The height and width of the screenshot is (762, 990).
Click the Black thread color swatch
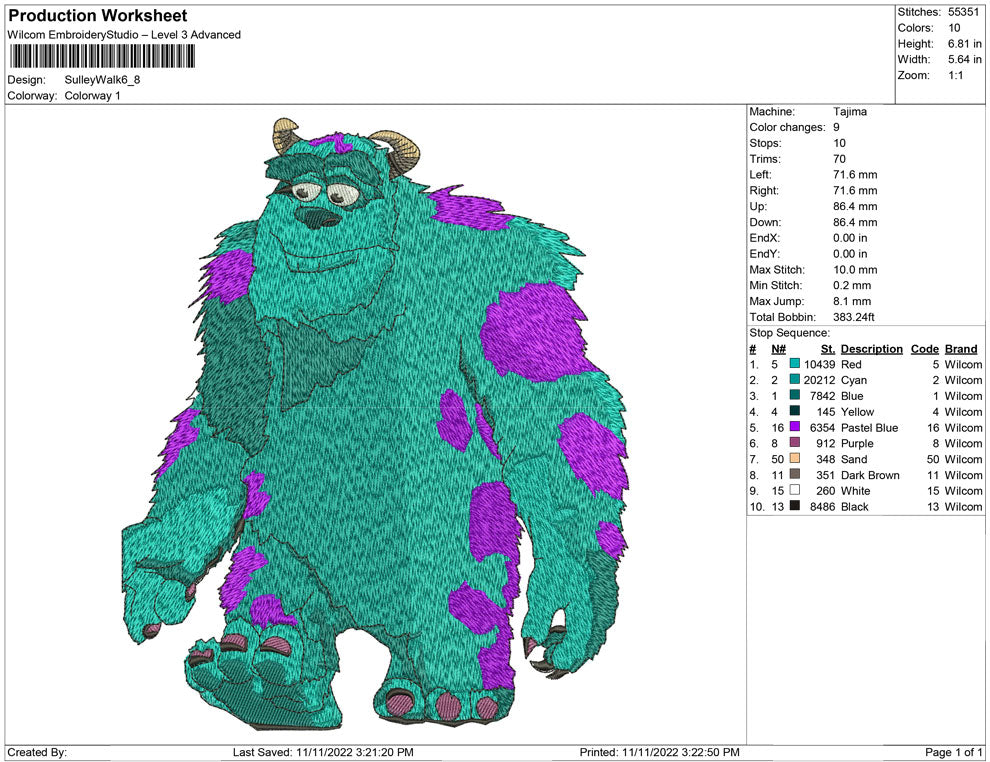pos(795,506)
